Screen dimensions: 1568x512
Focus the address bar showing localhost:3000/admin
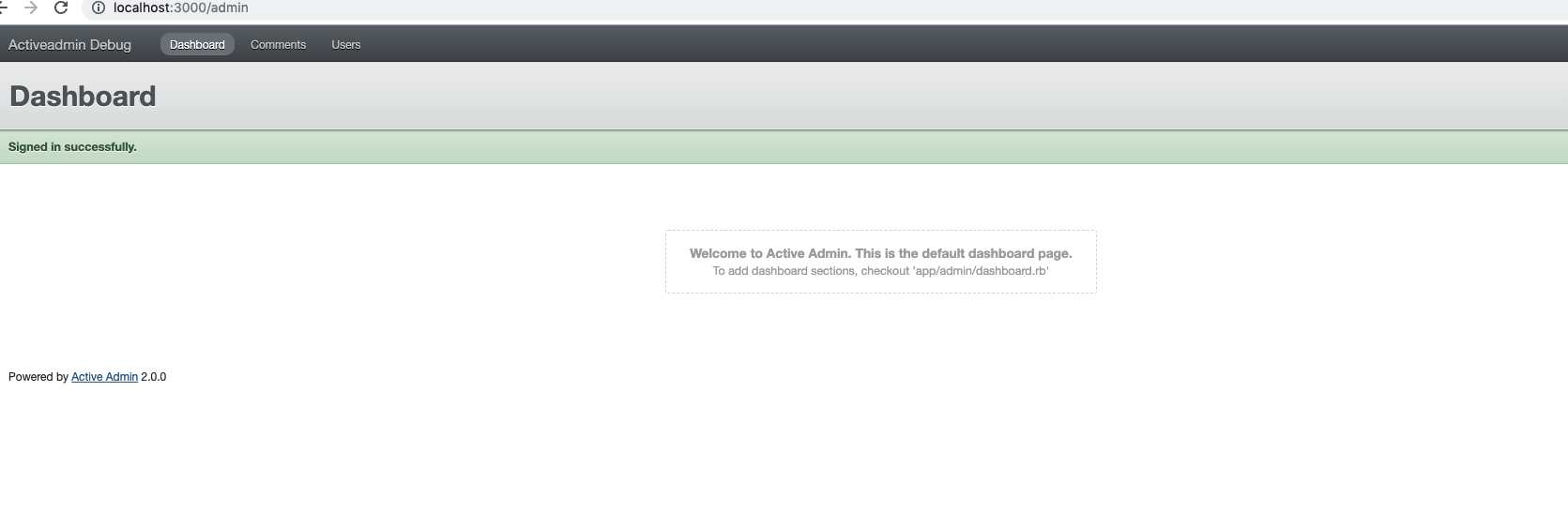826,8
